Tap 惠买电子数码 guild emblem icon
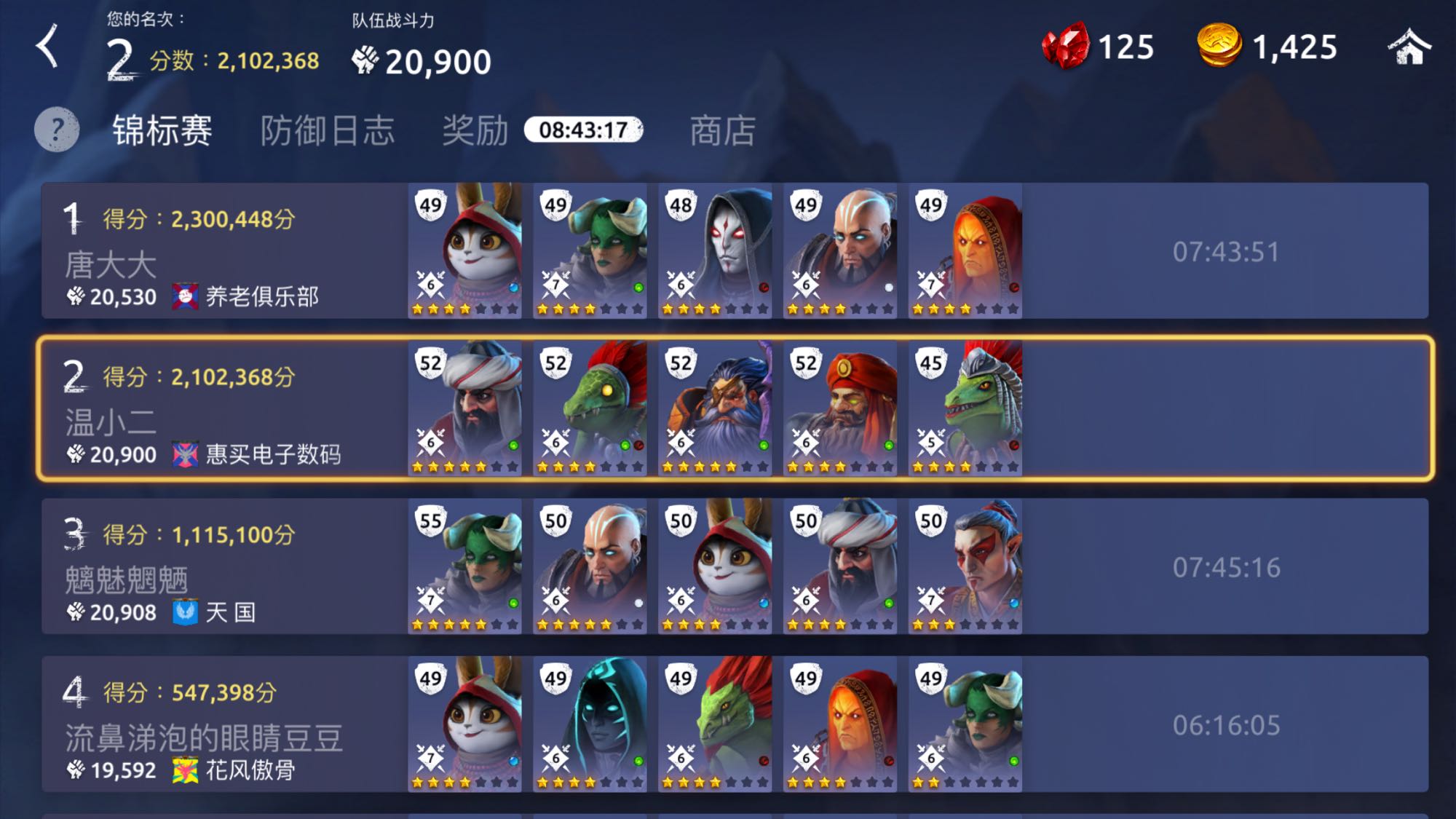Image resolution: width=1456 pixels, height=819 pixels. point(185,454)
